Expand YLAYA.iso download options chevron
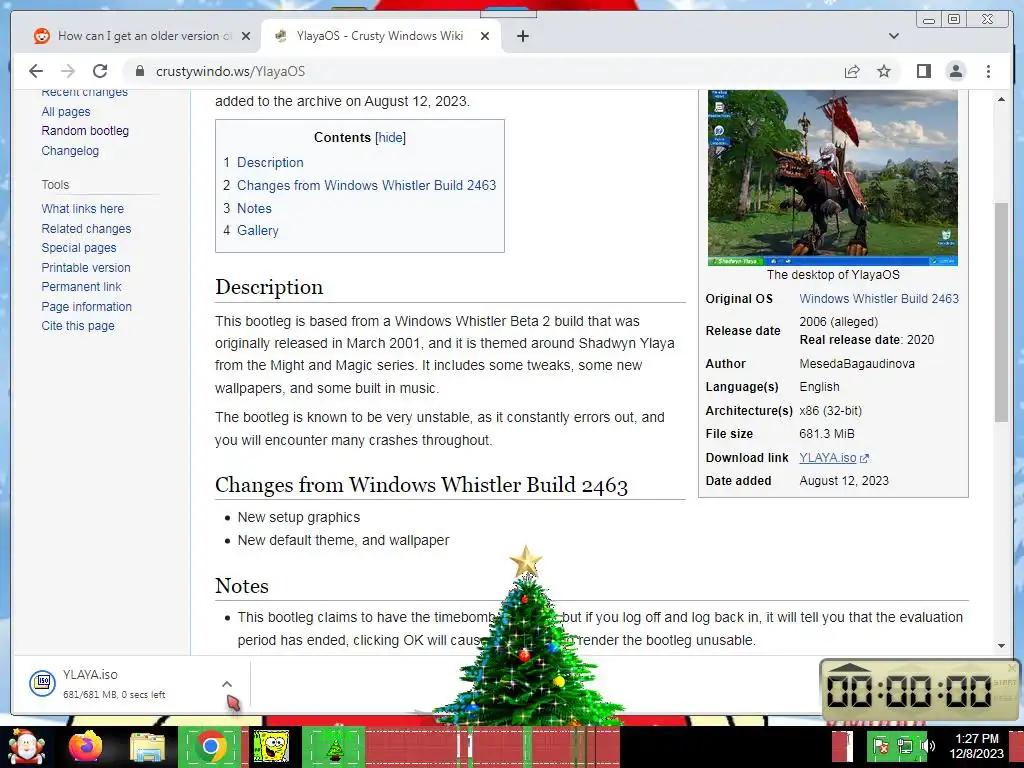The width and height of the screenshot is (1024, 768). [227, 684]
